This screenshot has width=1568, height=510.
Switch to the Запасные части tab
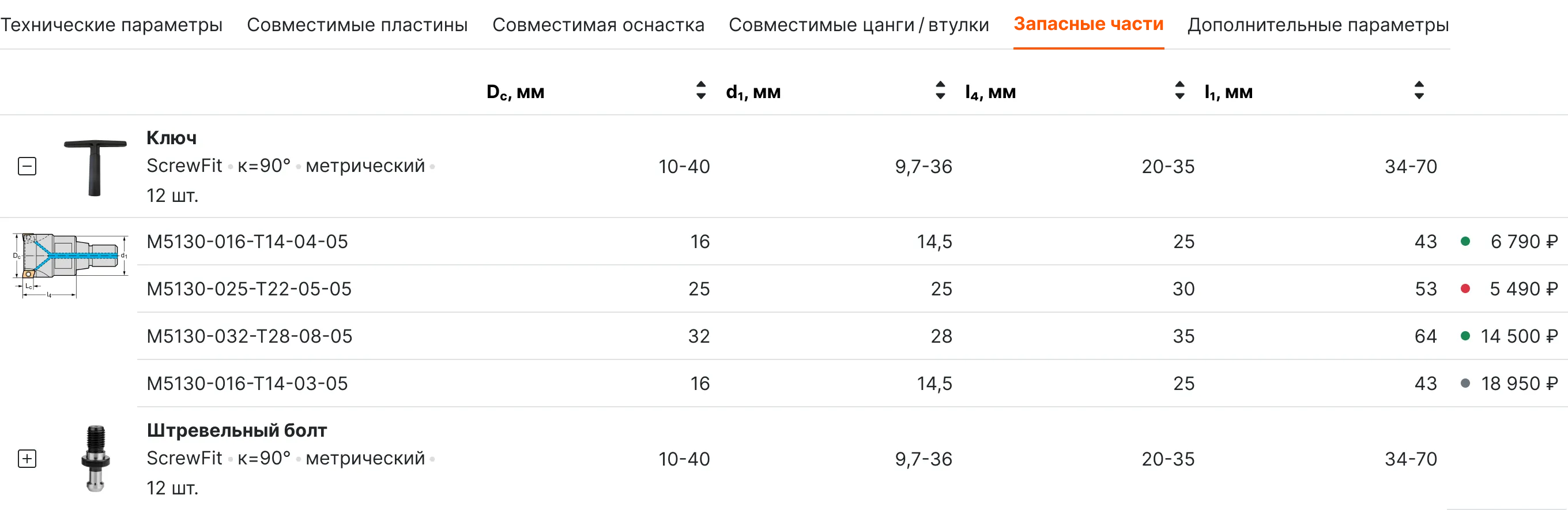[1088, 24]
